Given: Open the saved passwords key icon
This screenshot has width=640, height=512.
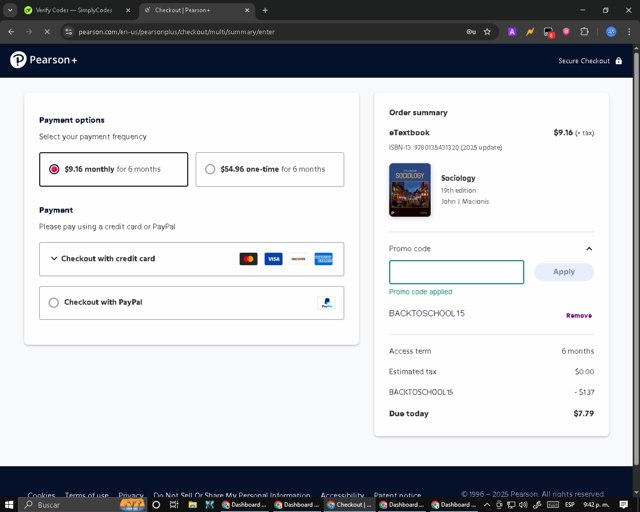Looking at the screenshot, I should pyautogui.click(x=471, y=32).
